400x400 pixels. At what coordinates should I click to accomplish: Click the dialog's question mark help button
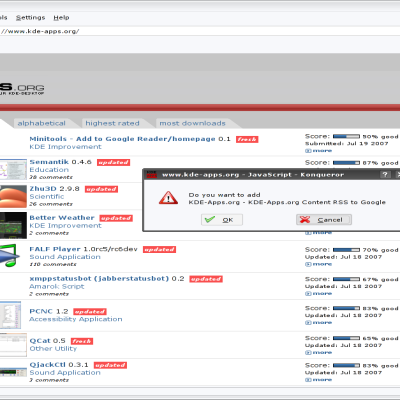coord(385,174)
